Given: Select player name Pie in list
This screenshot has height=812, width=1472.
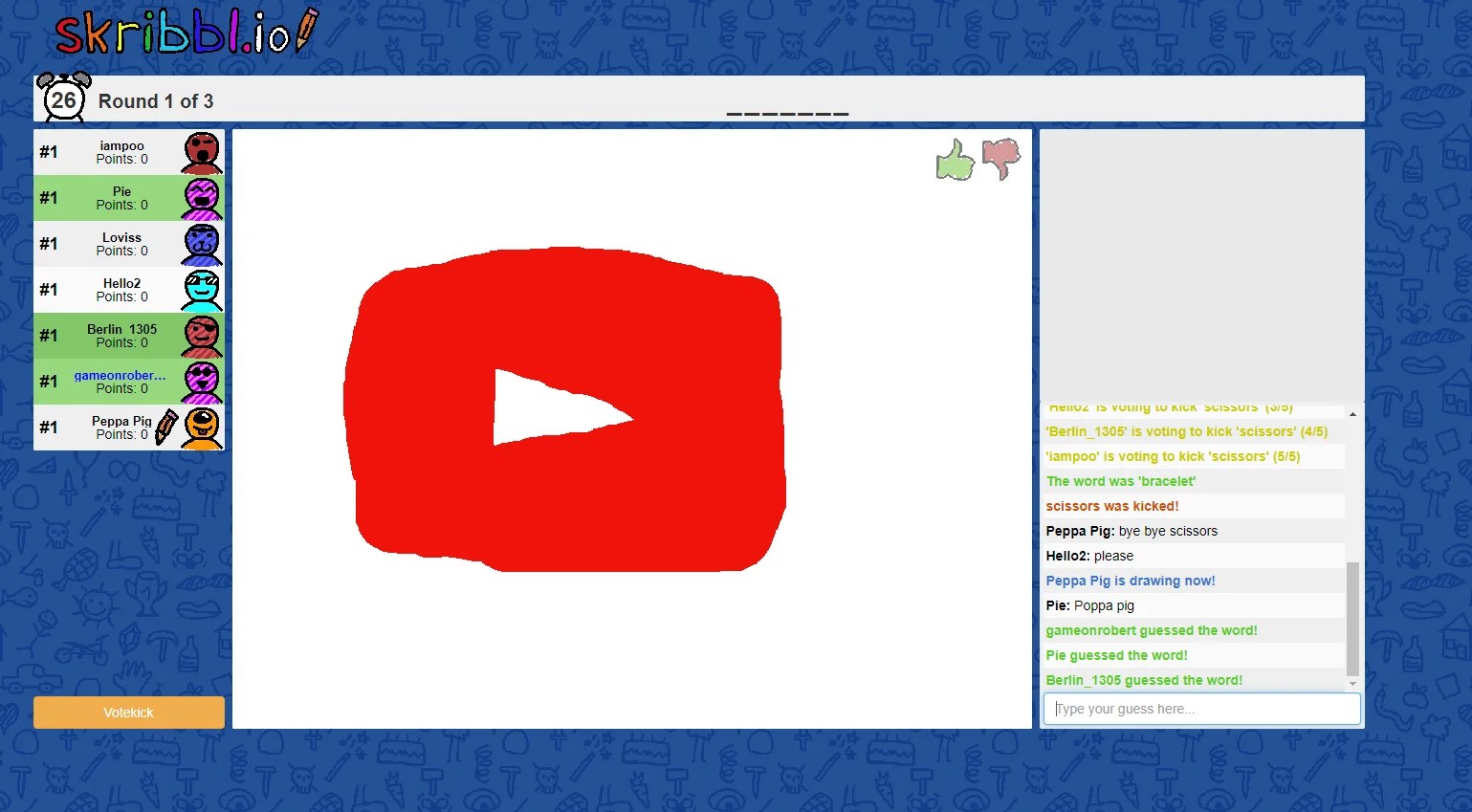Looking at the screenshot, I should coord(121,191).
